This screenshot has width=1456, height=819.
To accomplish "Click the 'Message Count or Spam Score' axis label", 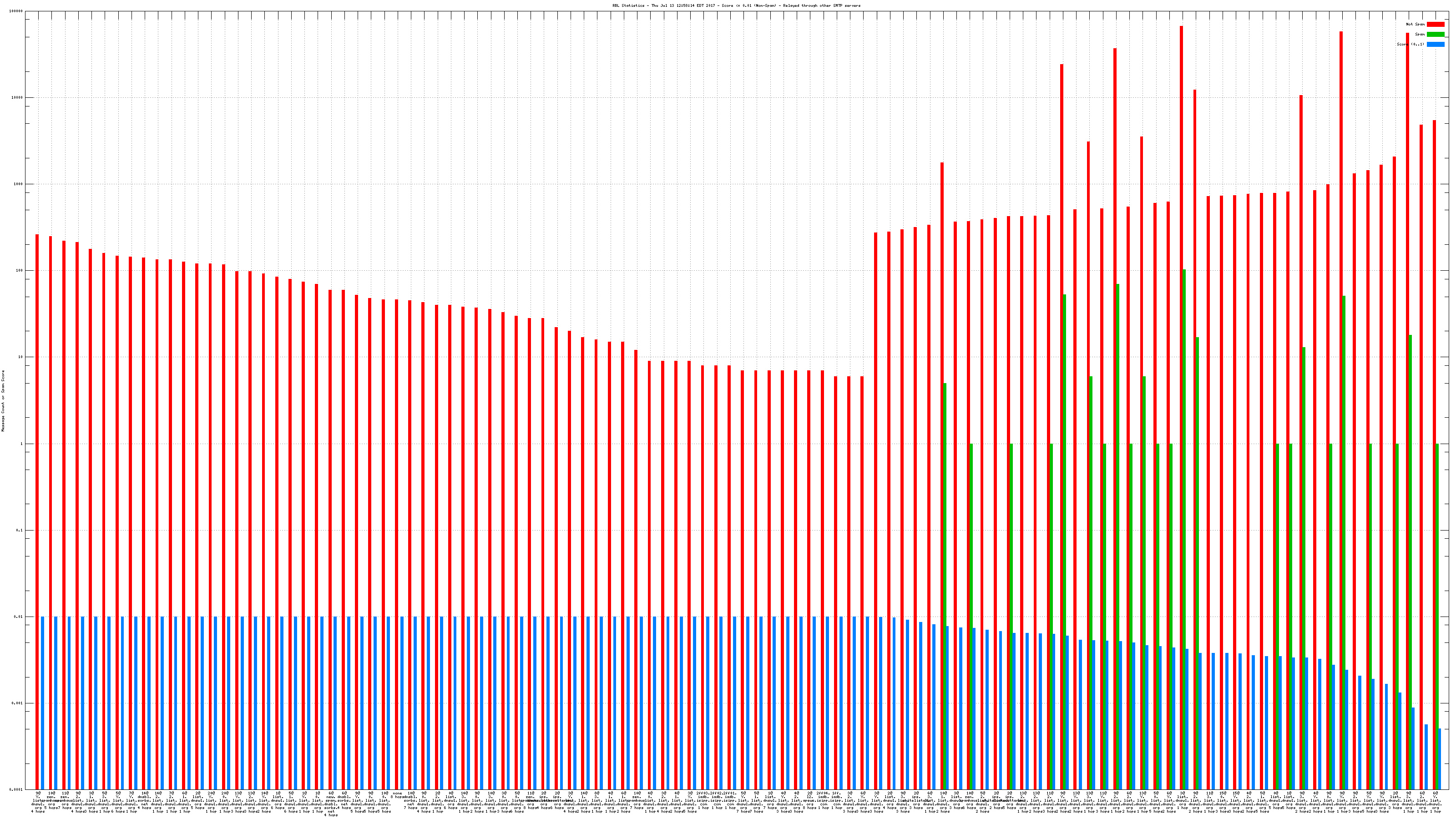I will point(3,401).
